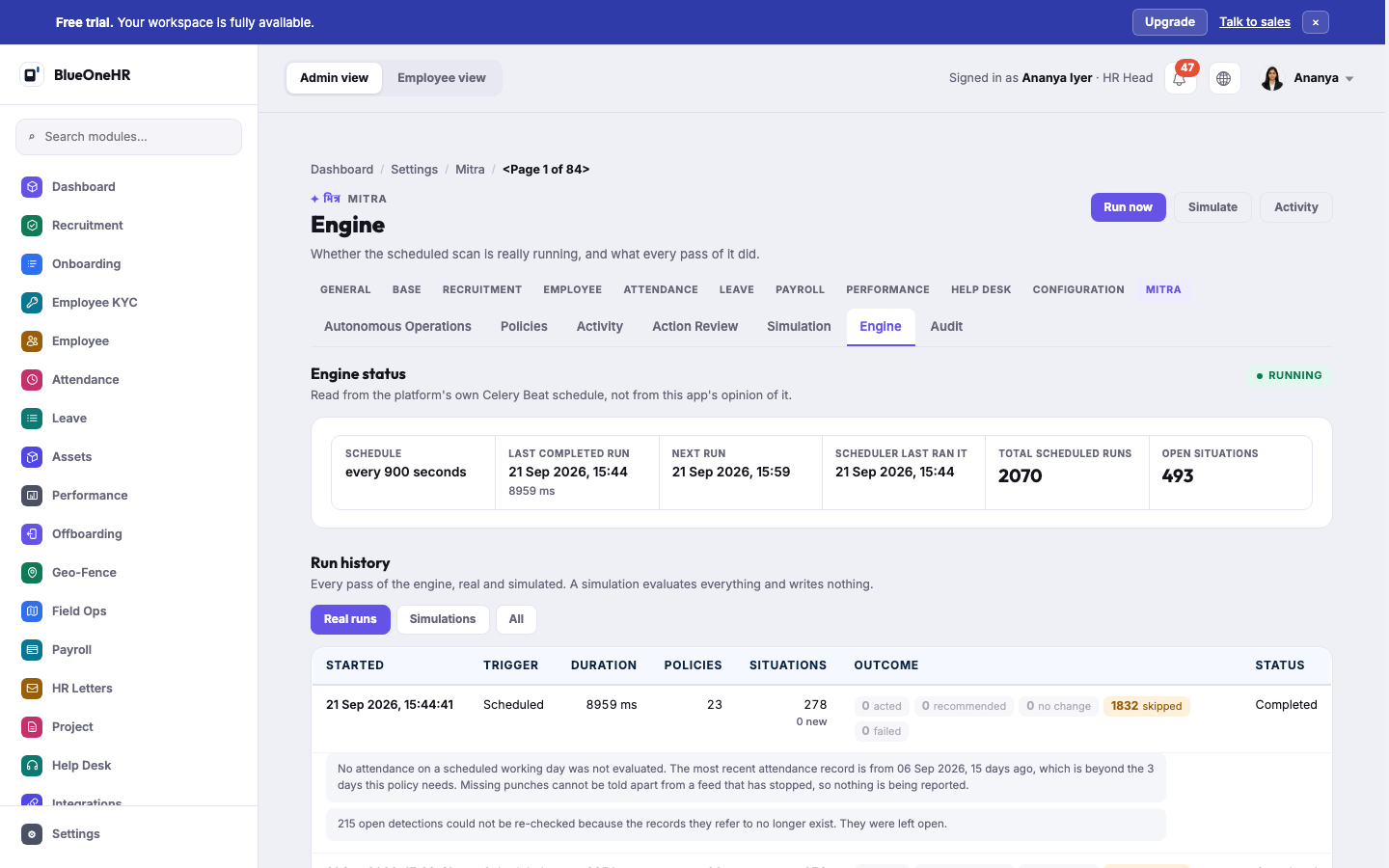Screen dimensions: 1389x868
Task: Click the Simulate button
Action: 1212,207
